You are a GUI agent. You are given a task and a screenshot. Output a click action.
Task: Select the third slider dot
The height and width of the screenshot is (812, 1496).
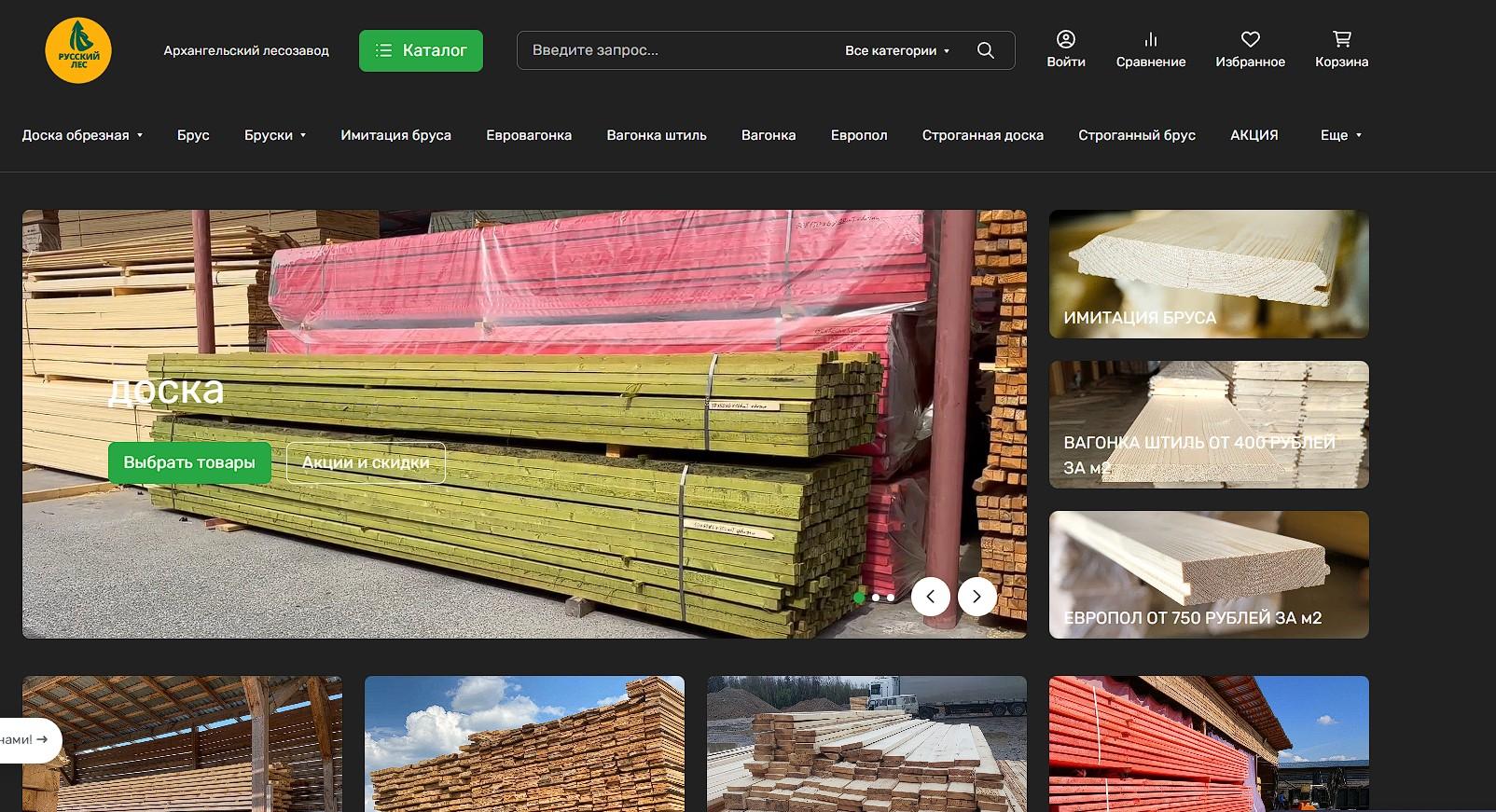coord(890,598)
